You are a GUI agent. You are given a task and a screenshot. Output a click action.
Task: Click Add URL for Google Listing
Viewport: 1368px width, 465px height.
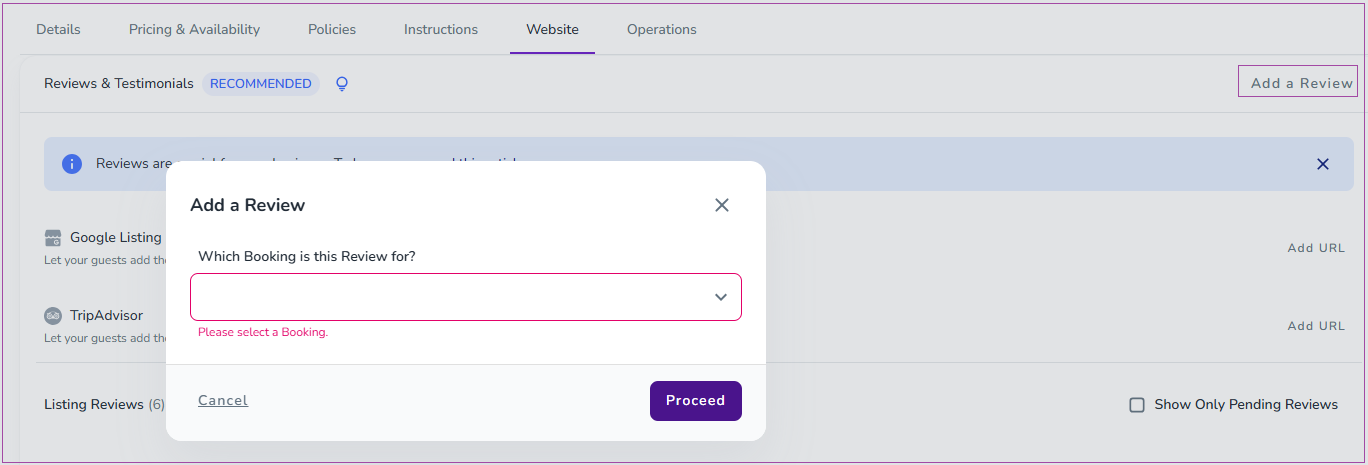(x=1316, y=248)
